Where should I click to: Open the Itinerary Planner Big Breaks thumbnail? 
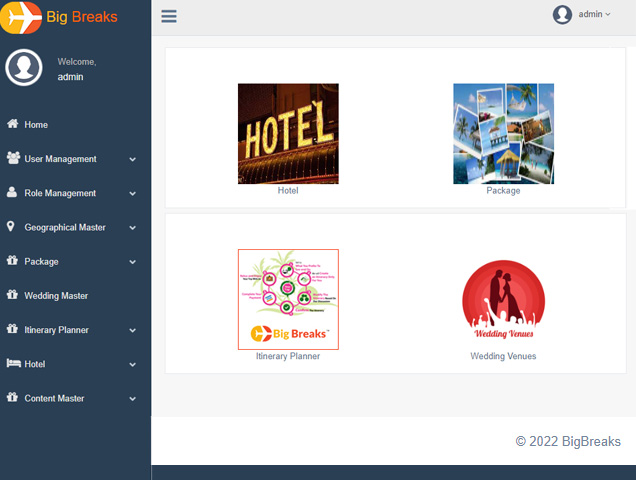coord(288,299)
